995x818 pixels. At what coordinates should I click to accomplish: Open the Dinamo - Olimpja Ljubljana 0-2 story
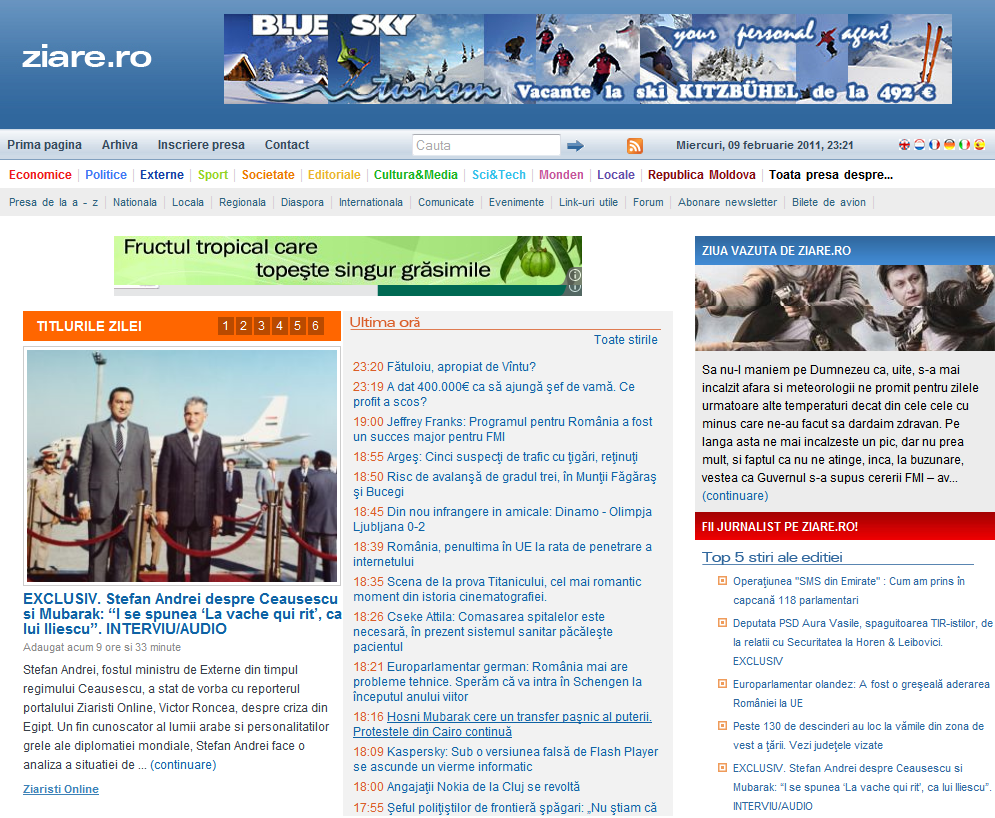[x=503, y=519]
